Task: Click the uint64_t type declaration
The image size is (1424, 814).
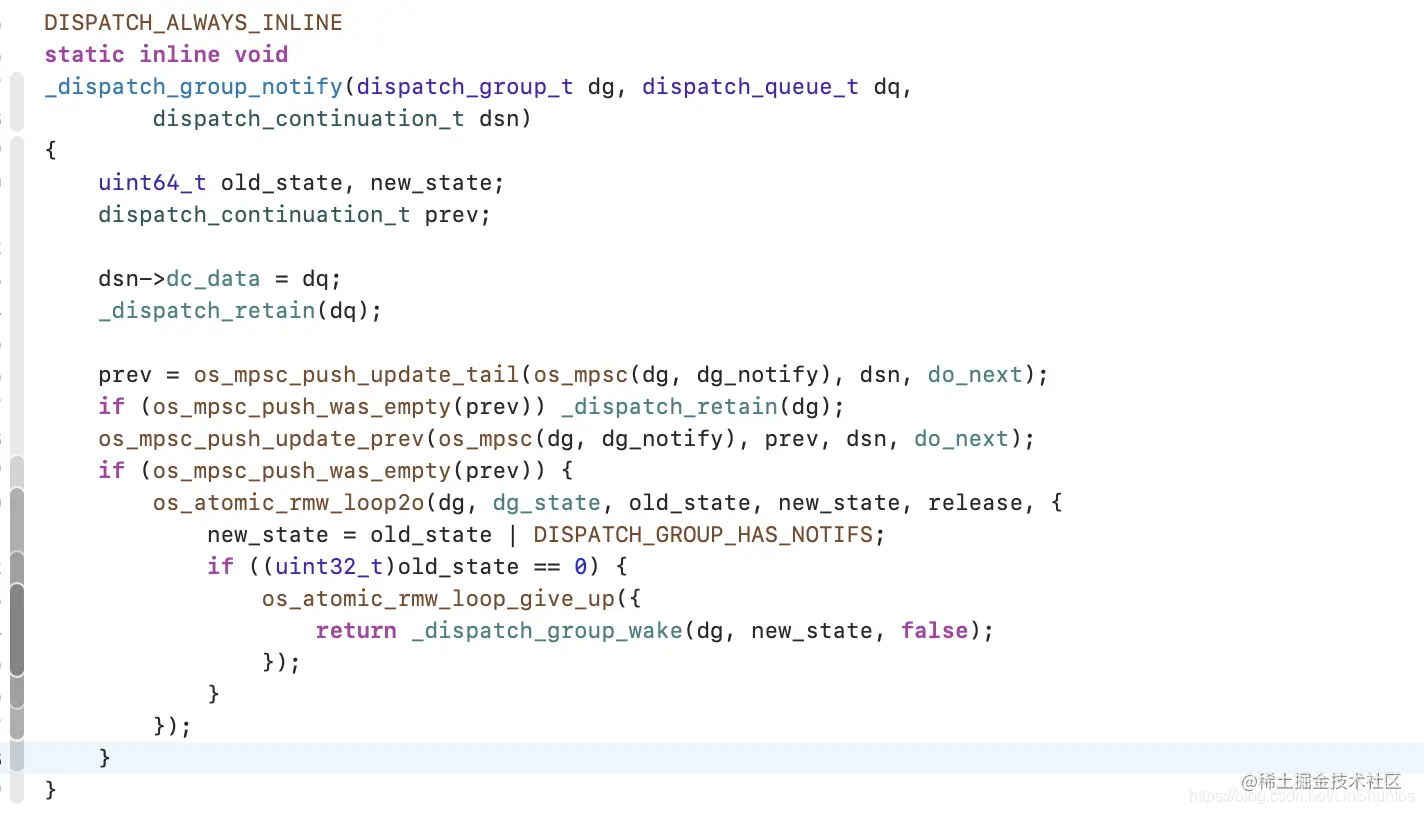Action: (x=152, y=182)
